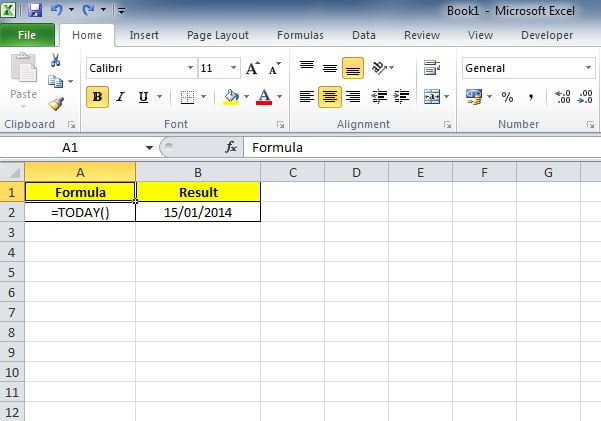Toggle Wrap Text icon
This screenshot has width=601, height=421.
432,68
